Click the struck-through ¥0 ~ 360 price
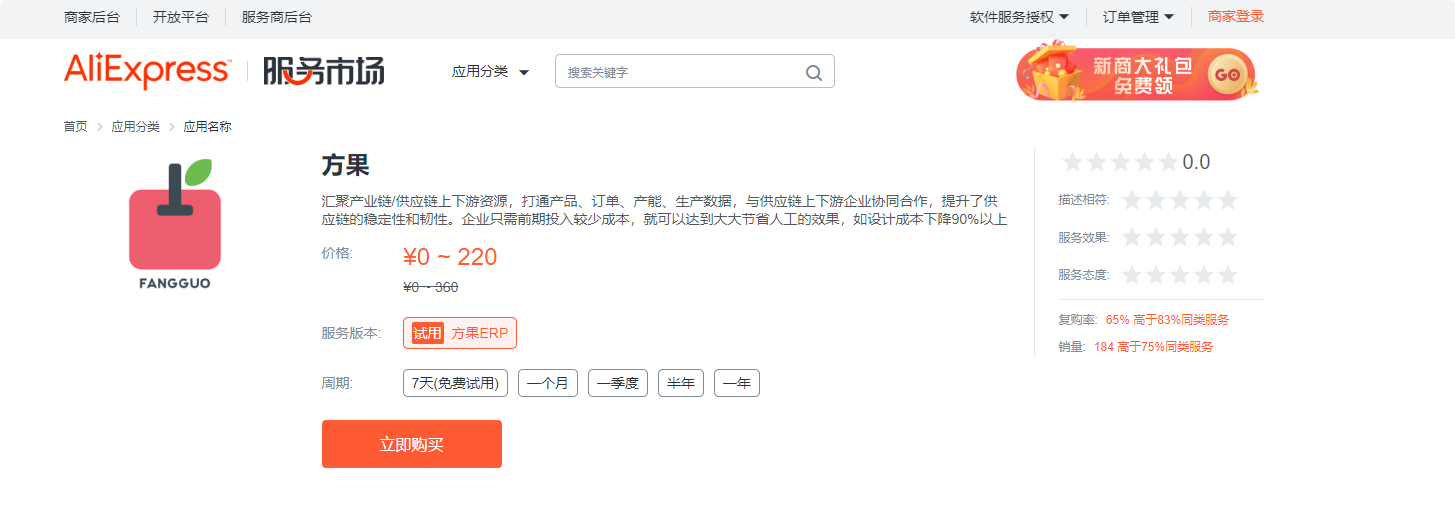The image size is (1455, 521). pyautogui.click(x=431, y=287)
